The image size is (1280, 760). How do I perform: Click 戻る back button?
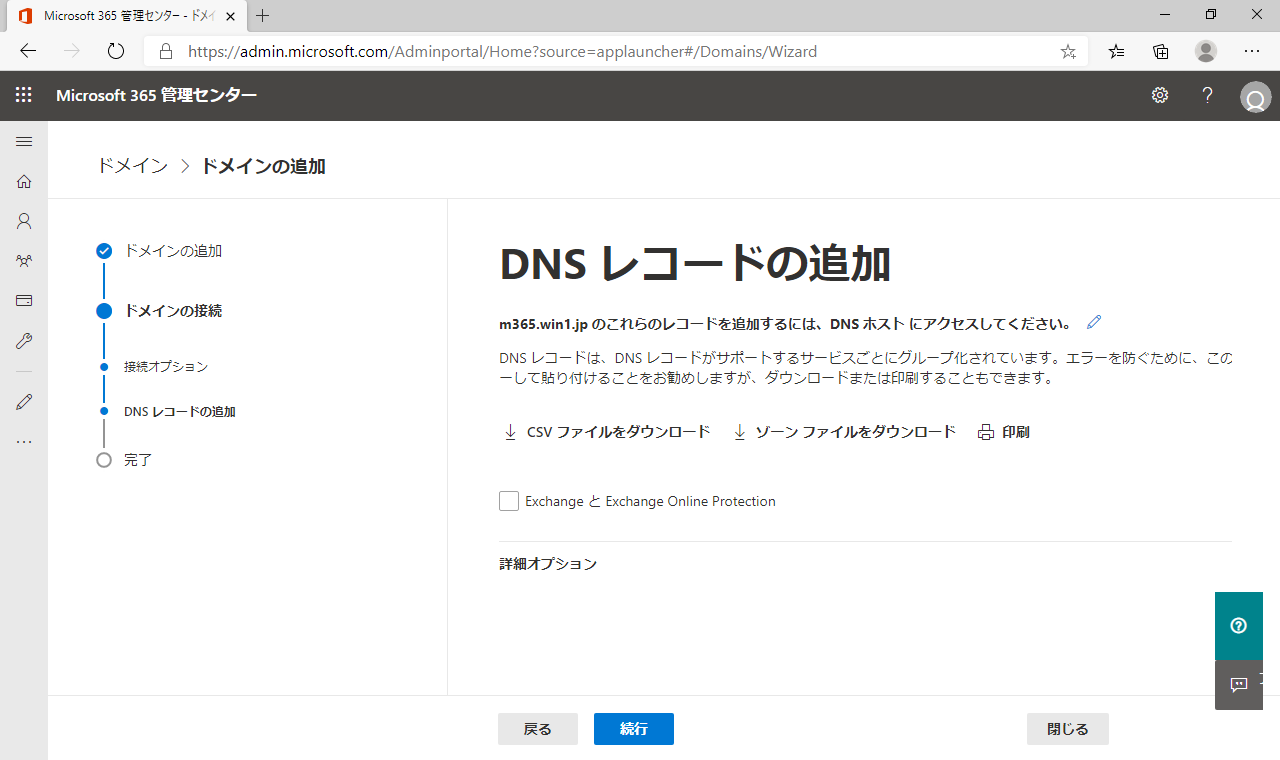538,729
